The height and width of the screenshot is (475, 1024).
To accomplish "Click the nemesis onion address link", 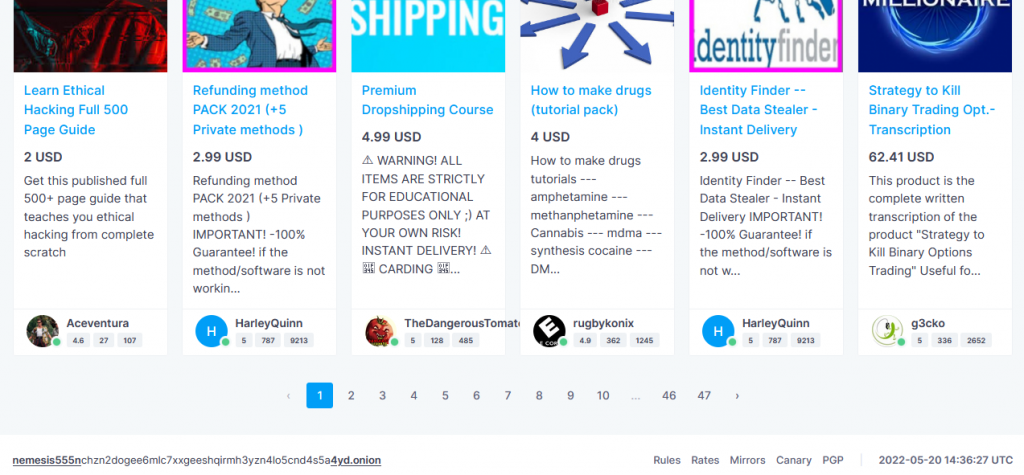I will [197, 460].
